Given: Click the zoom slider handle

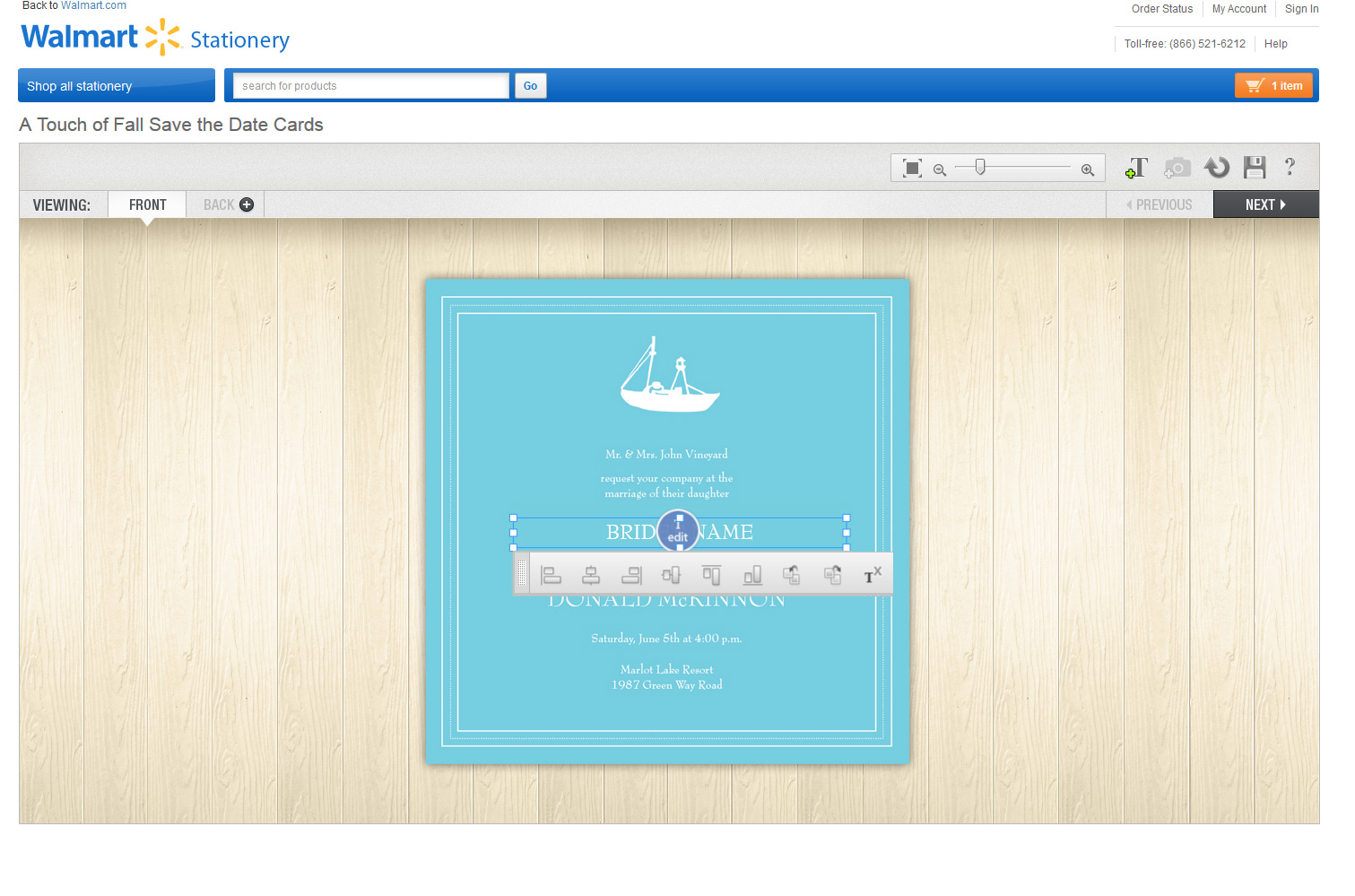Looking at the screenshot, I should click(980, 167).
